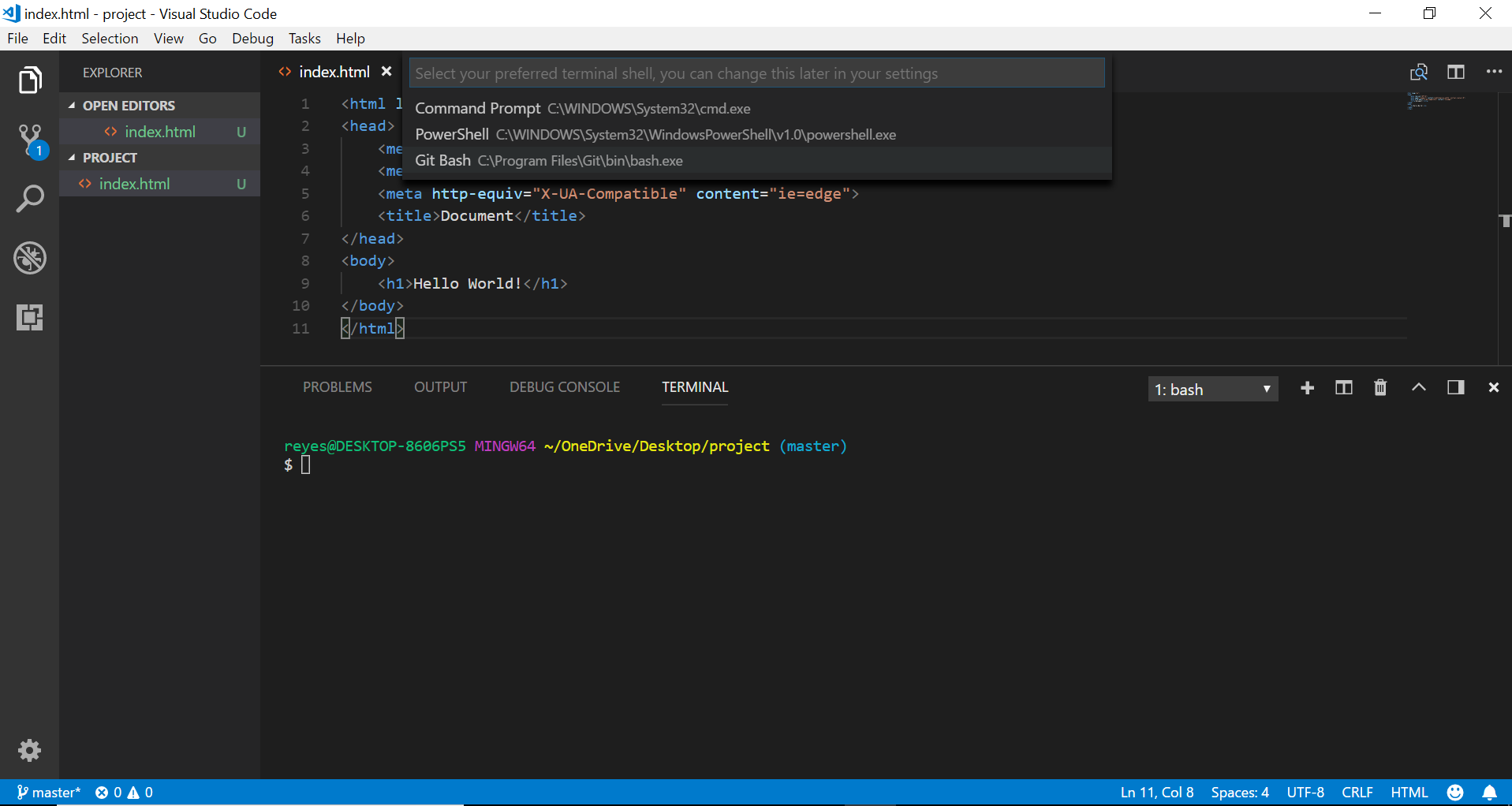Open the editor More Actions ellipsis
The image size is (1512, 806).
(x=1494, y=72)
